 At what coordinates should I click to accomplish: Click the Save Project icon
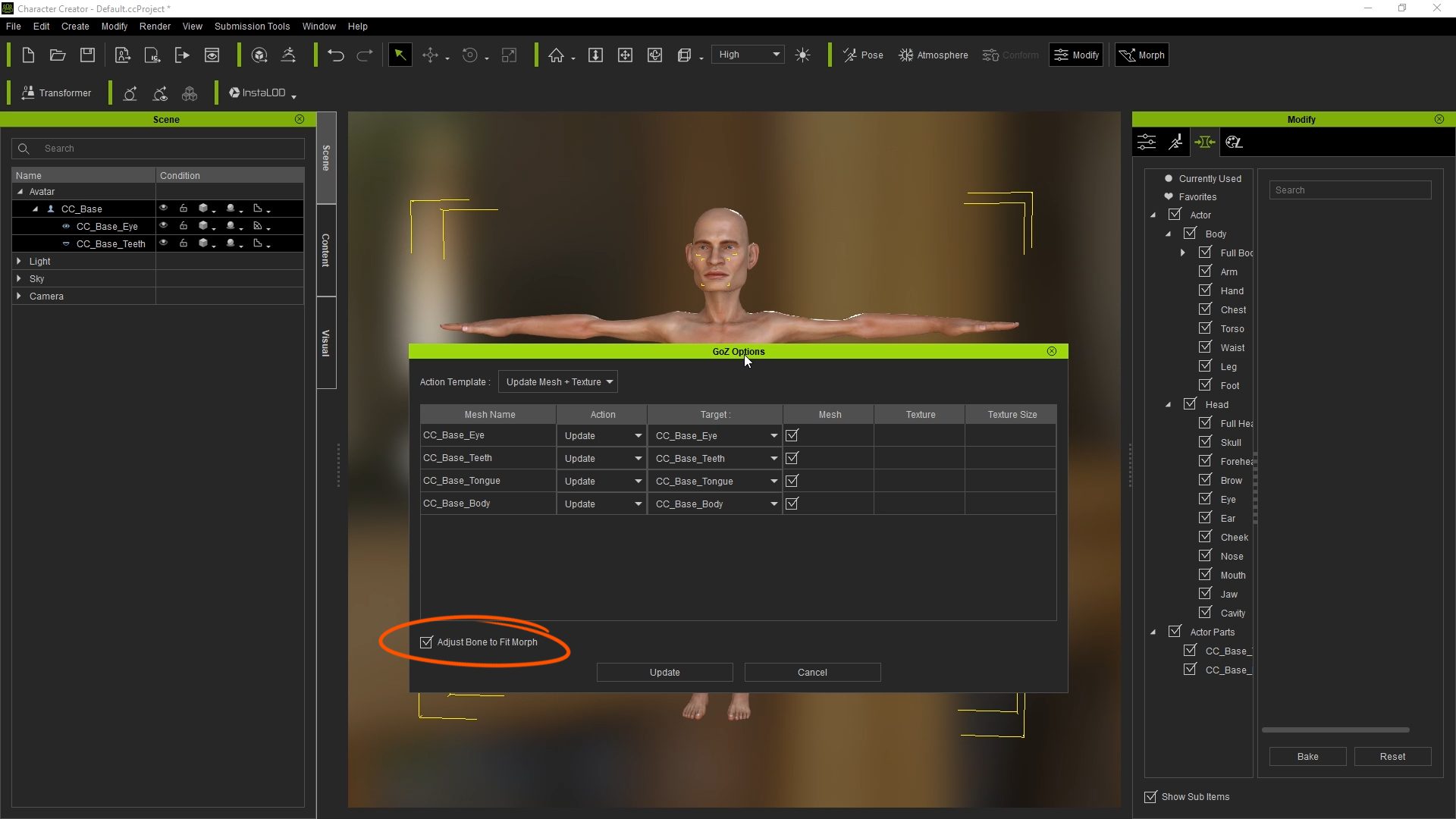88,55
